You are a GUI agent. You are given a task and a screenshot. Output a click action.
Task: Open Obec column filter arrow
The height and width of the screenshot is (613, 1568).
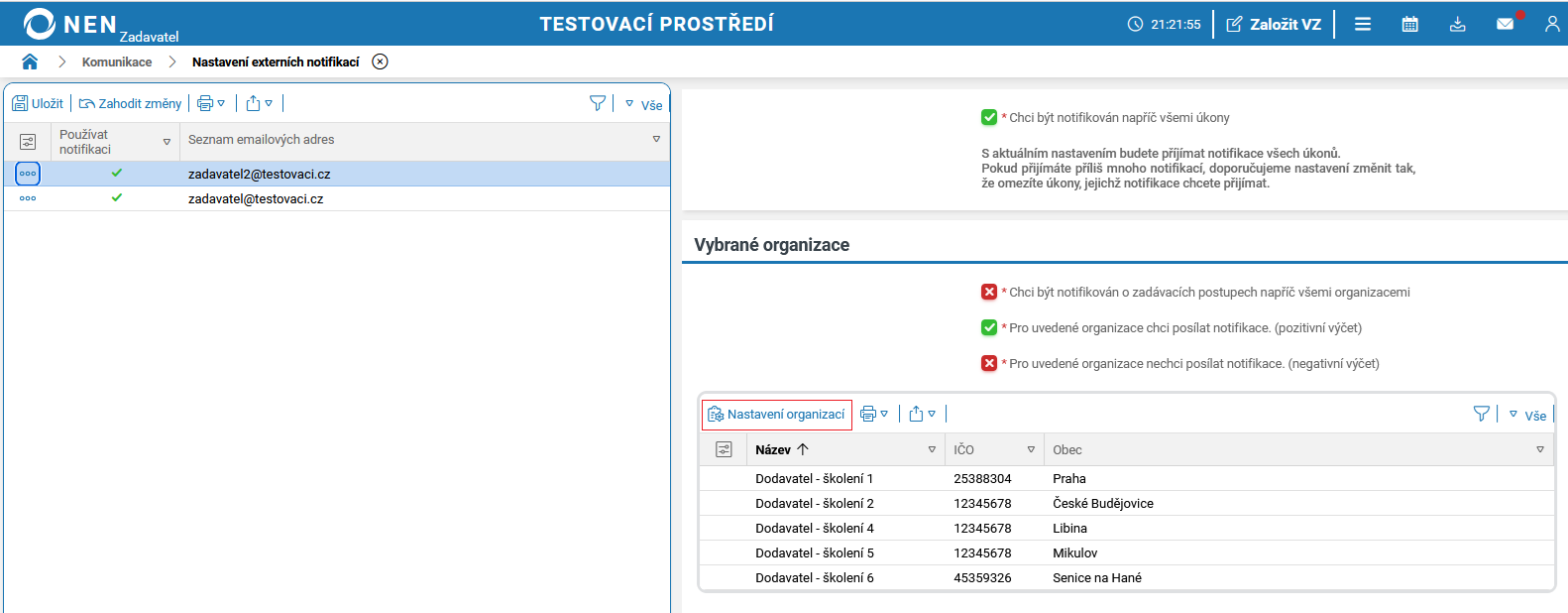pos(1540,449)
